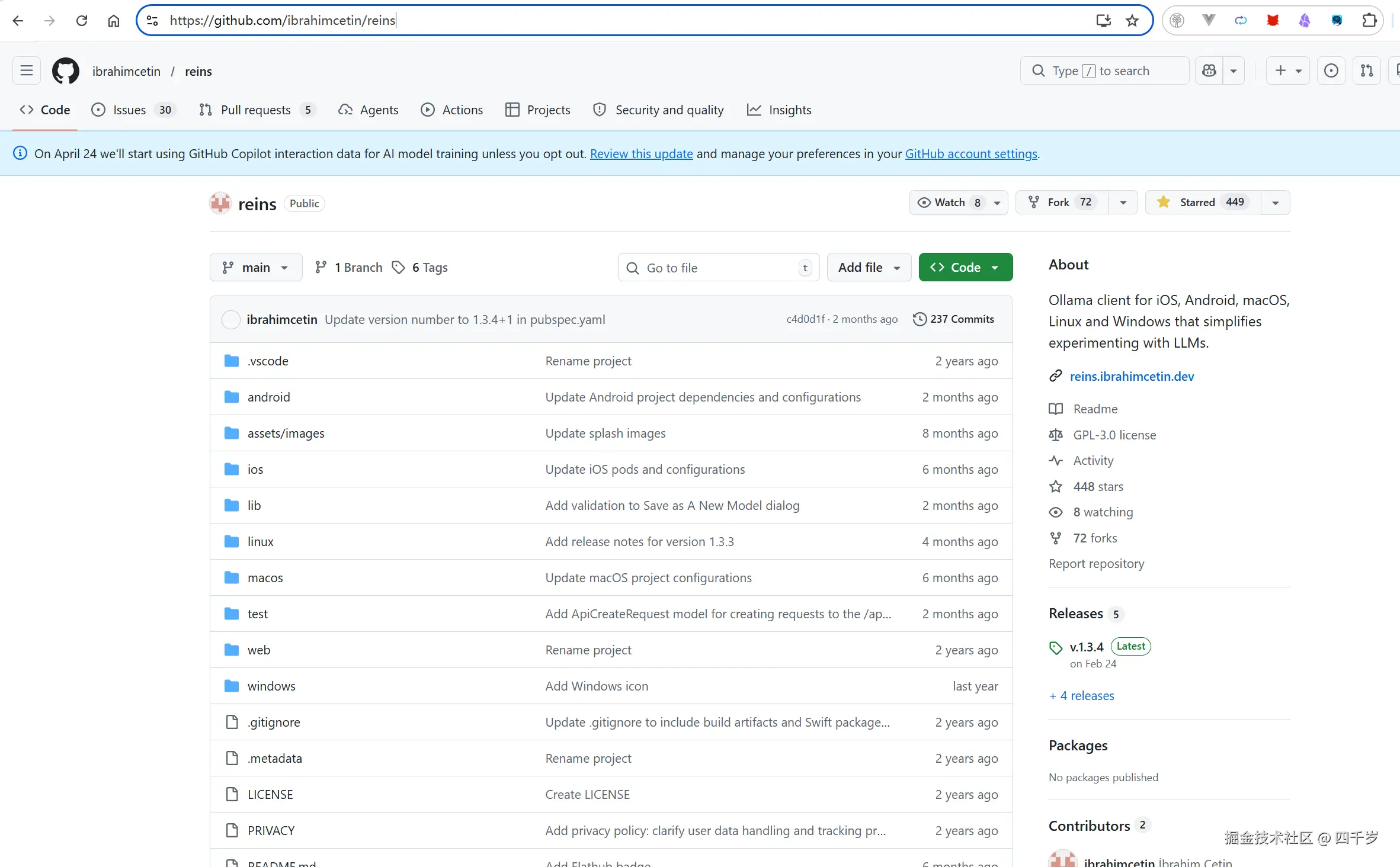
Task: Open the green Code dropdown
Action: tap(965, 268)
